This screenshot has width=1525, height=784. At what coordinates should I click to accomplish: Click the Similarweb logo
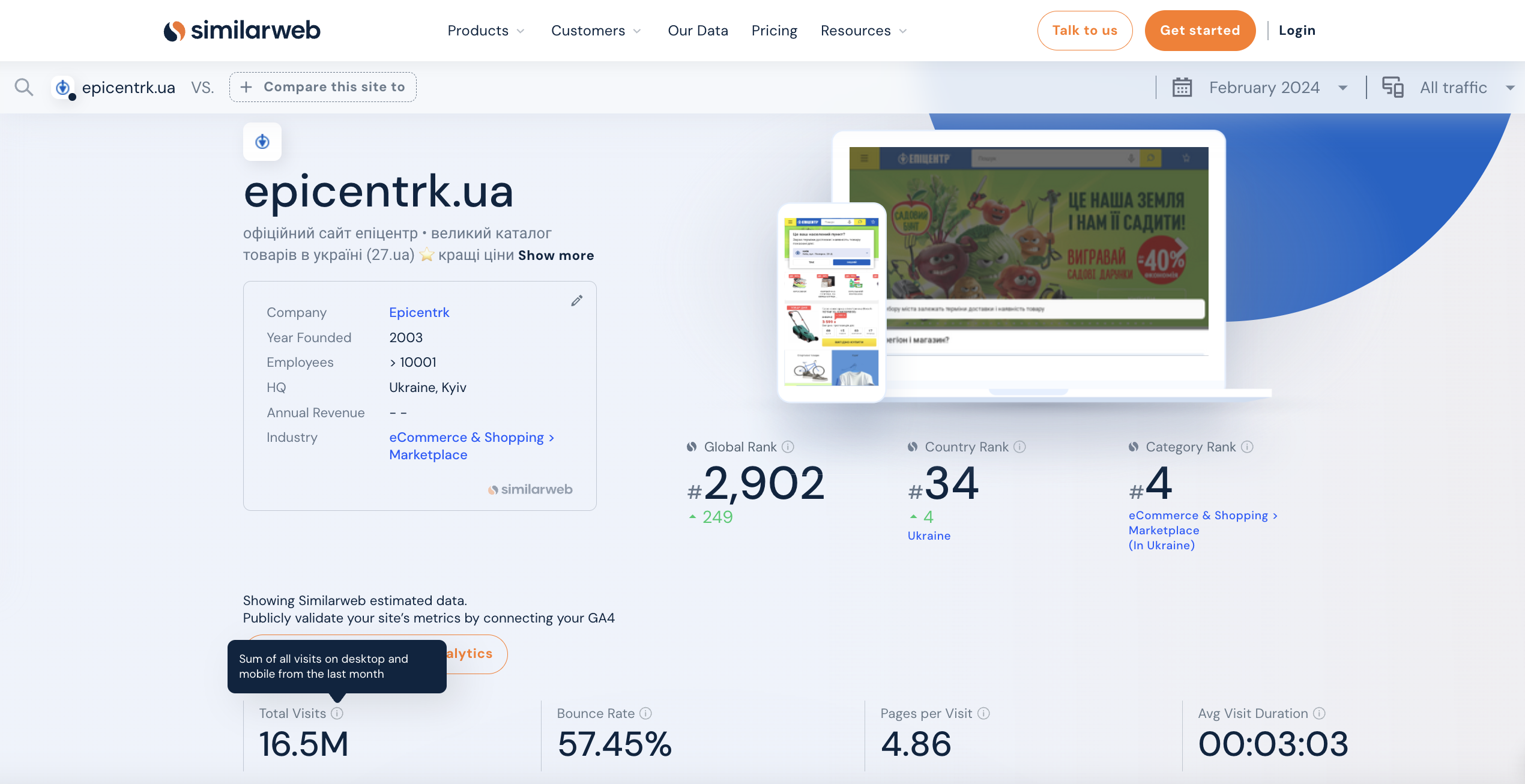pos(242,31)
